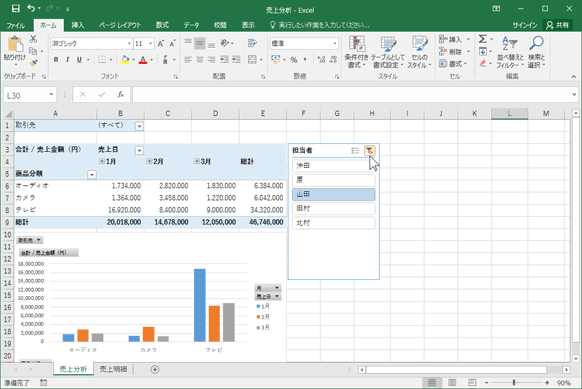Switch to the 数式 ribbon tab
Image resolution: width=582 pixels, height=389 pixels.
(x=162, y=25)
